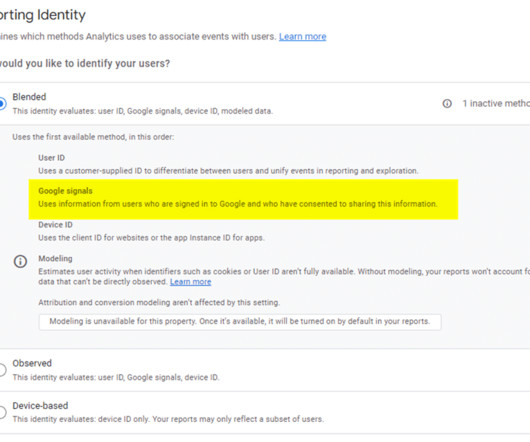530x442 pixels.
Task: Click the Blended option title
Action: (29, 97)
